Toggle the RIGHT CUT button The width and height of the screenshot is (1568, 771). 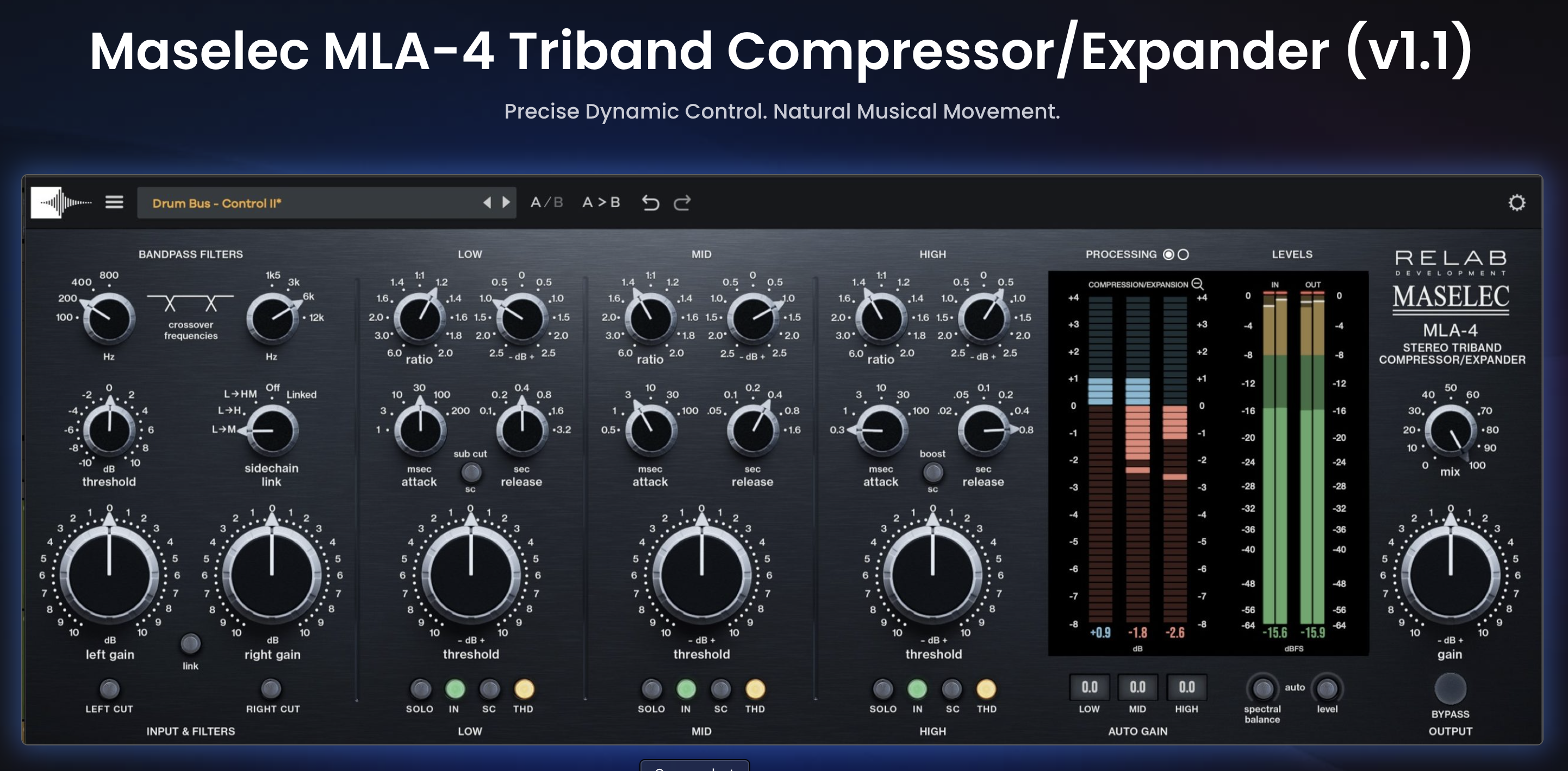271,689
